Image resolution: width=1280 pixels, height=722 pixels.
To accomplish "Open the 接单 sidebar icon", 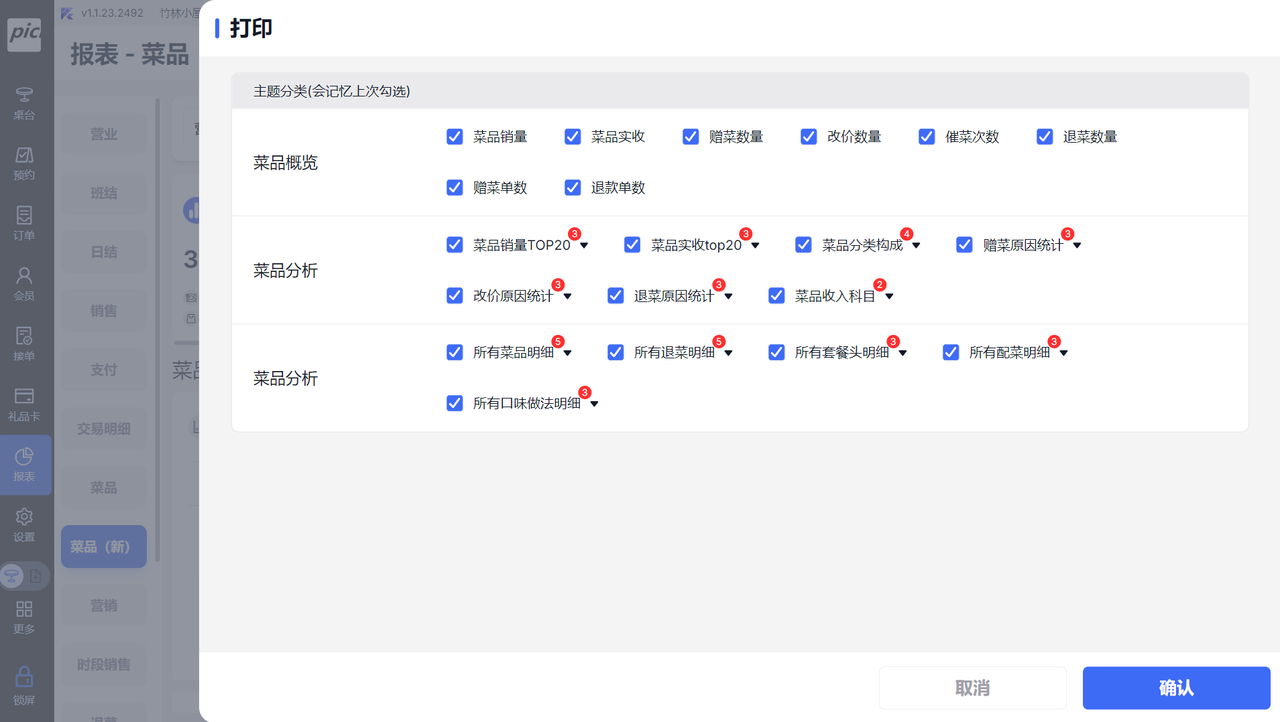I will (x=24, y=344).
